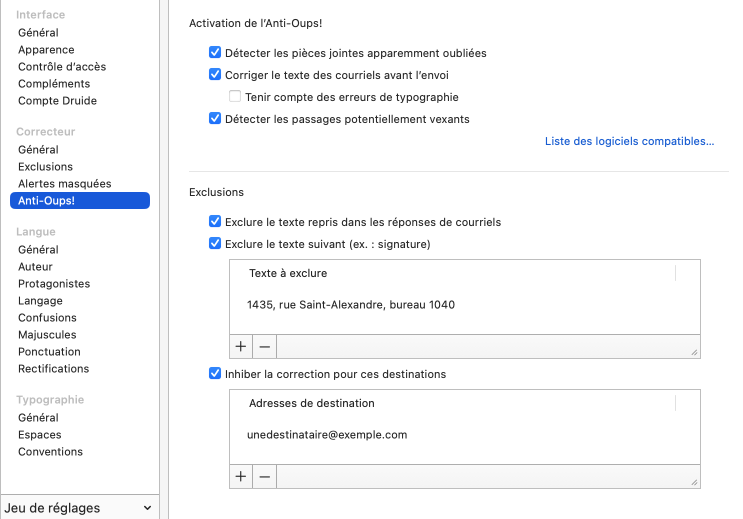Enable 'Tenir compte des erreurs de typographie'
This screenshot has height=519, width=743.
[235, 98]
